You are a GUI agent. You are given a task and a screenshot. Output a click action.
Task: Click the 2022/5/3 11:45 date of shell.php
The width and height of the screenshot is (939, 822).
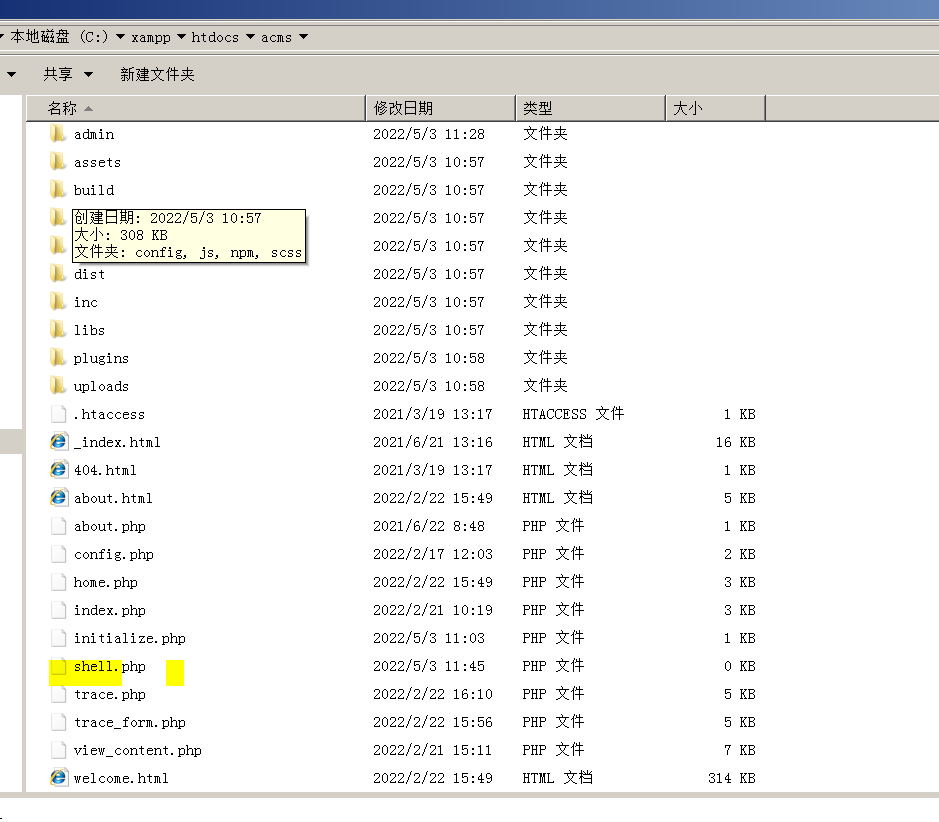429,666
